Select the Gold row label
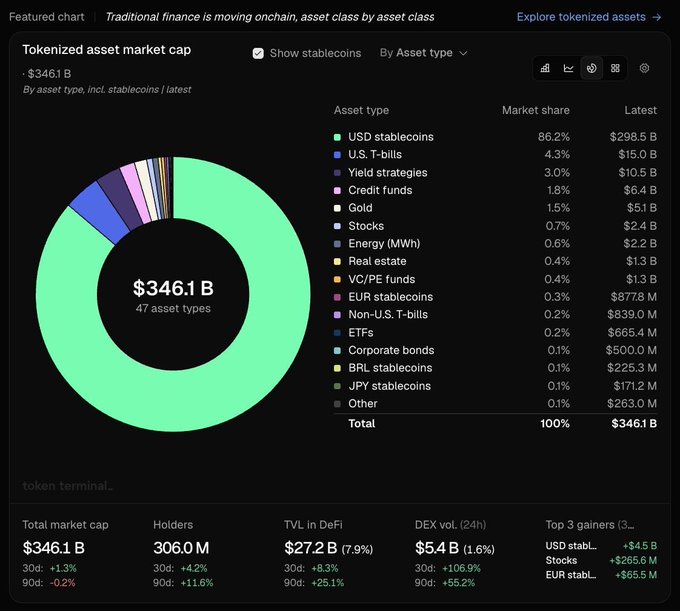680x611 pixels. [x=360, y=208]
